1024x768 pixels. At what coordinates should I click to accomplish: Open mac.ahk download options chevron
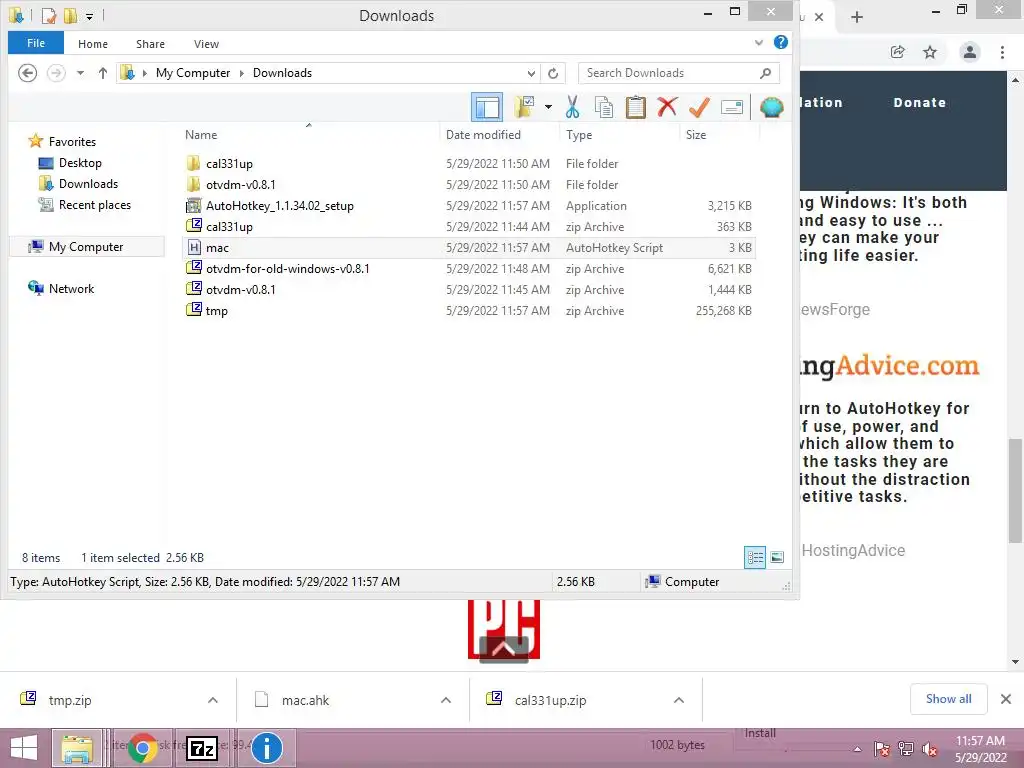[x=446, y=700]
